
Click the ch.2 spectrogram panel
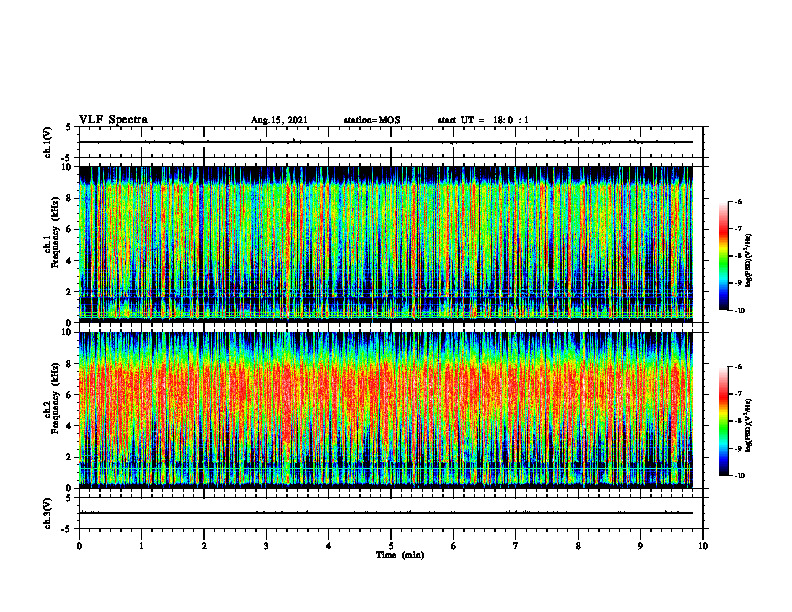(x=386, y=410)
